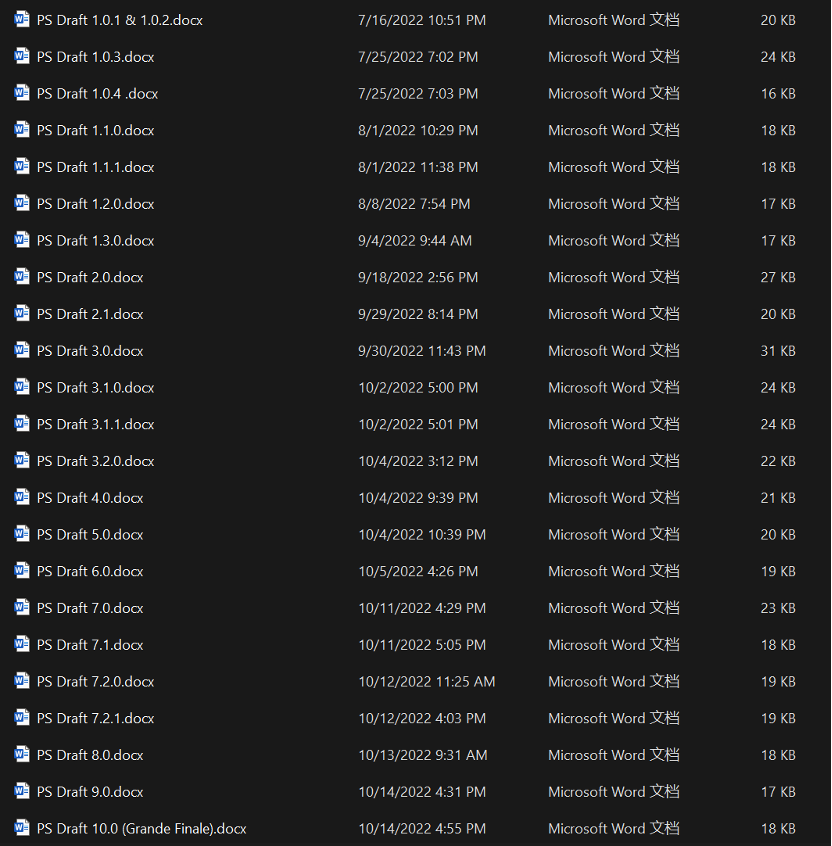This screenshot has width=832, height=846.
Task: Select file name PS Draft 5.0.docx
Action: click(90, 535)
